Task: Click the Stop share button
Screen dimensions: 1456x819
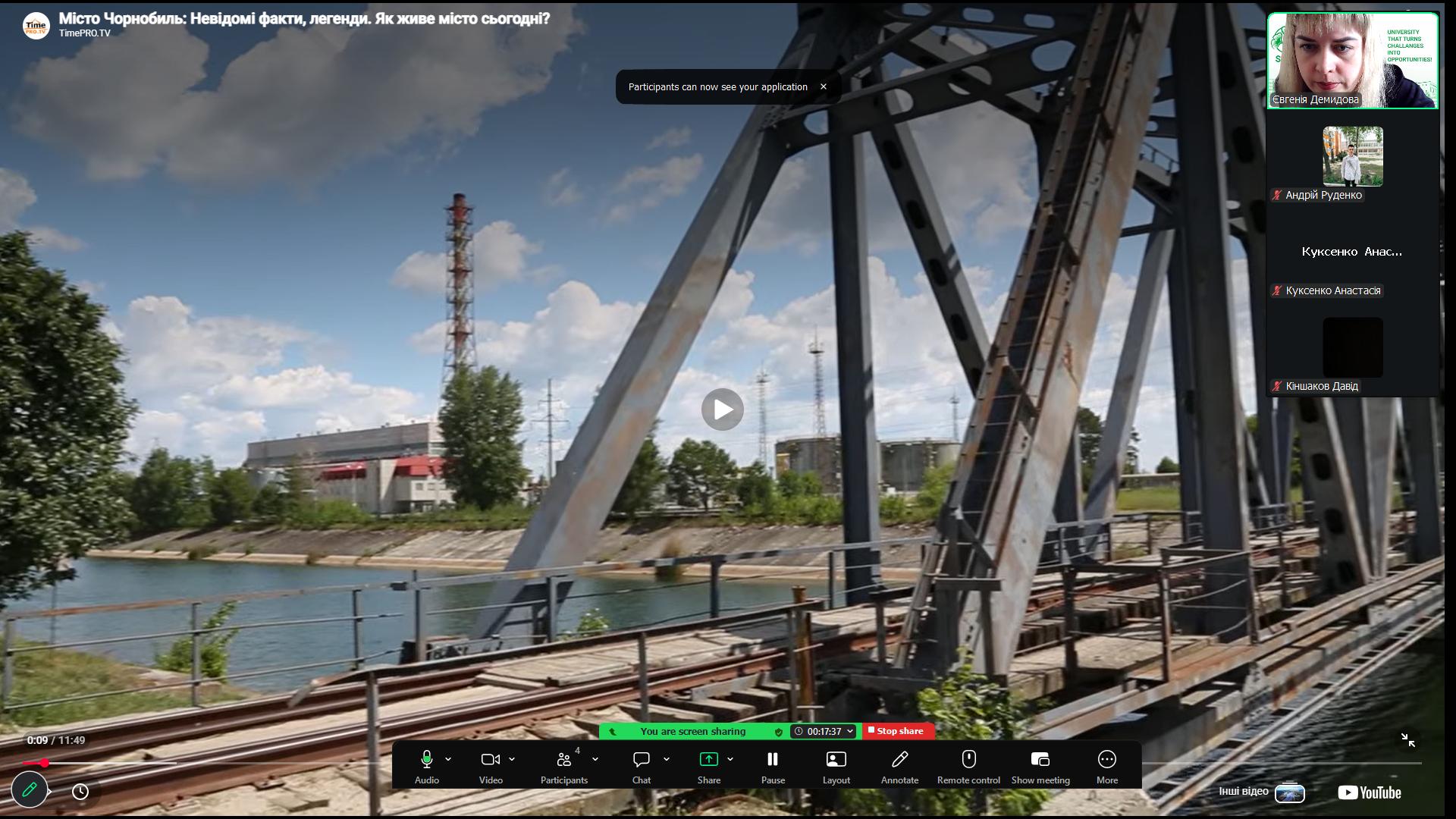Action: point(898,731)
